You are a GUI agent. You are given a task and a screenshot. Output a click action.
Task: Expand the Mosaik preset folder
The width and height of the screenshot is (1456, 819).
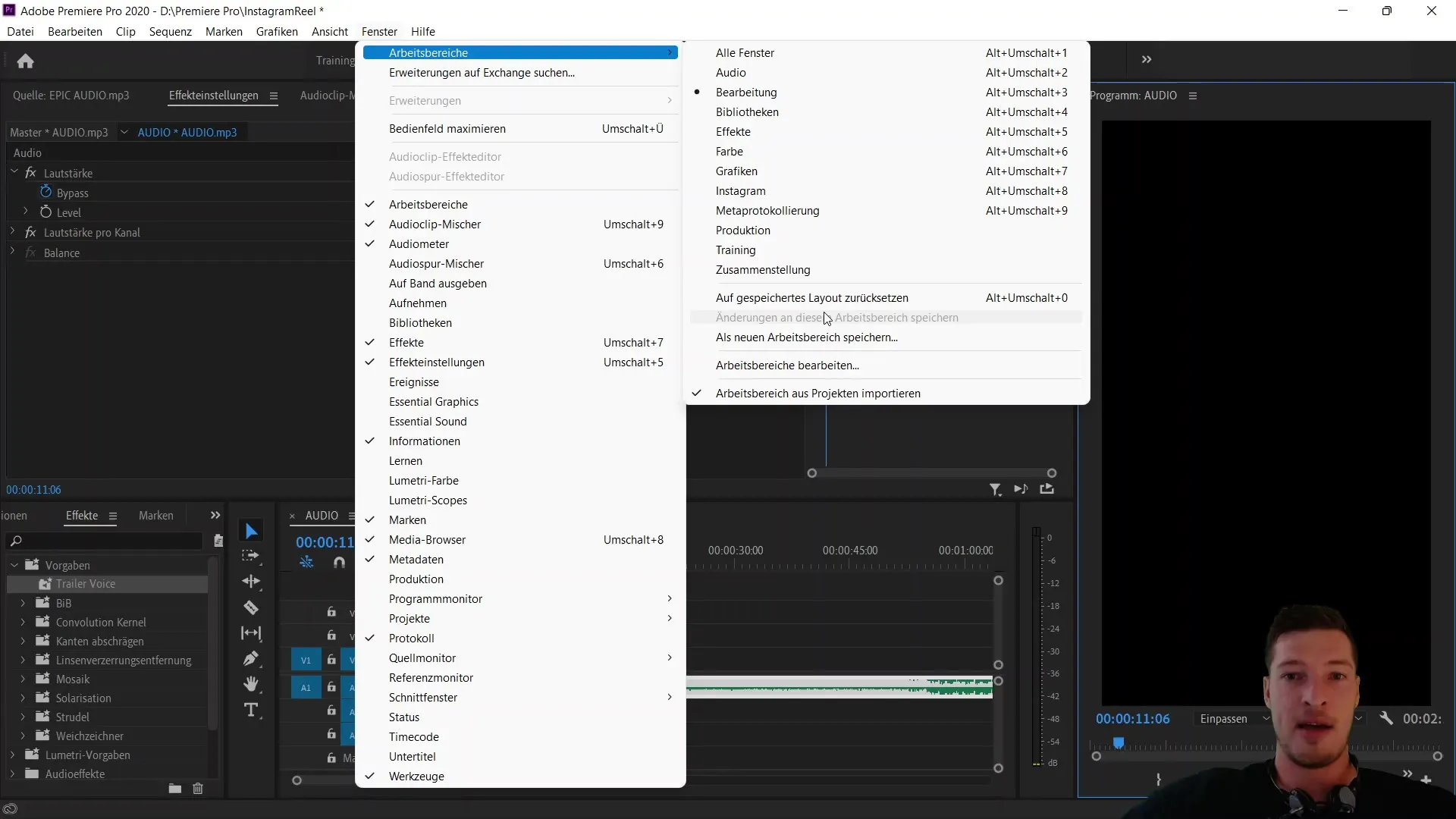(23, 679)
